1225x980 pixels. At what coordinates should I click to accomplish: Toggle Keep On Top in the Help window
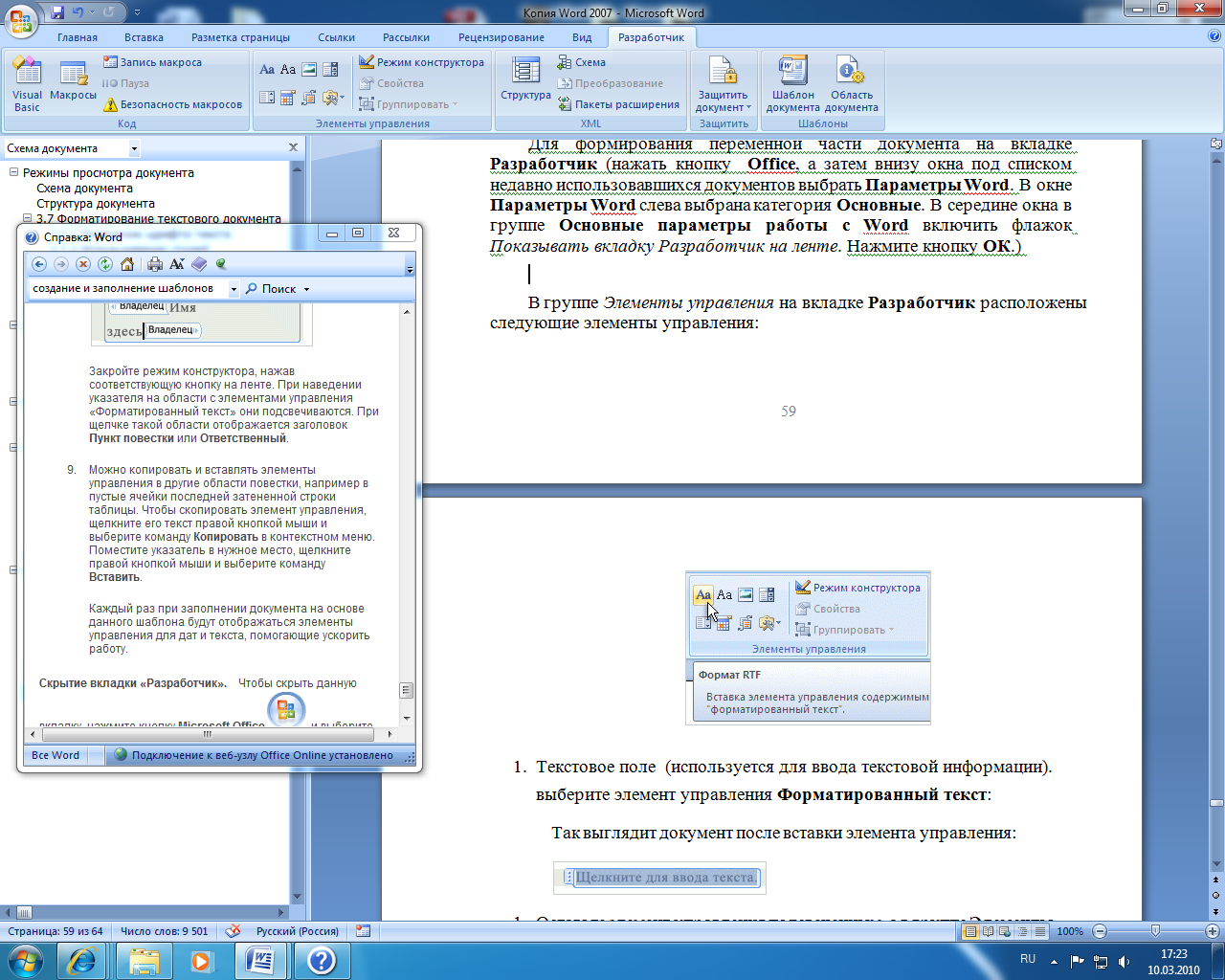tap(221, 264)
